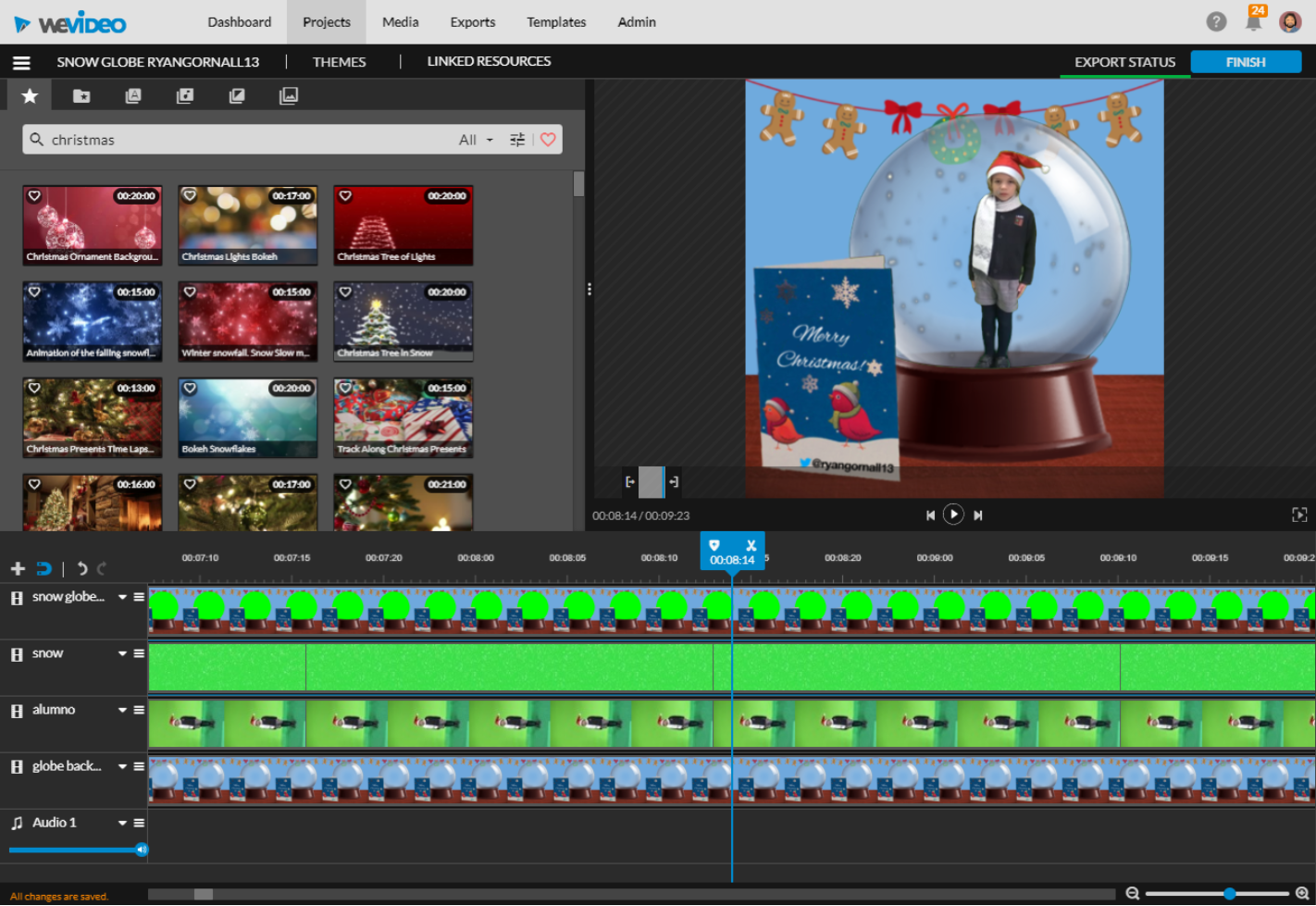Adjust the timeline zoom slider
This screenshot has height=906, width=1316.
coord(1229,894)
